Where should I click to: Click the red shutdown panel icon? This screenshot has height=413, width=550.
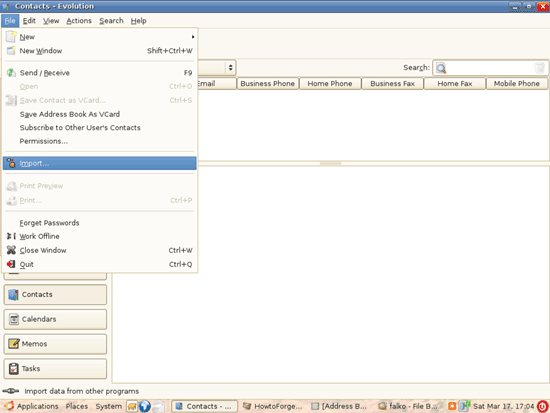pos(543,406)
